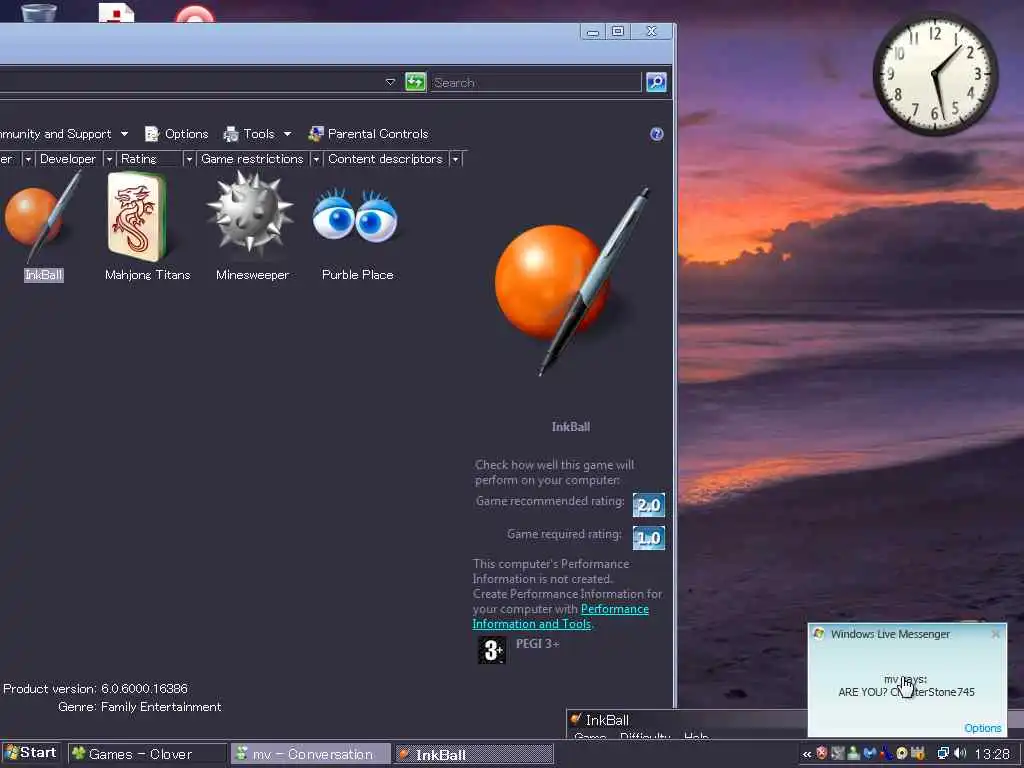1024x768 pixels.
Task: Click the Game required rating label
Action: [564, 534]
